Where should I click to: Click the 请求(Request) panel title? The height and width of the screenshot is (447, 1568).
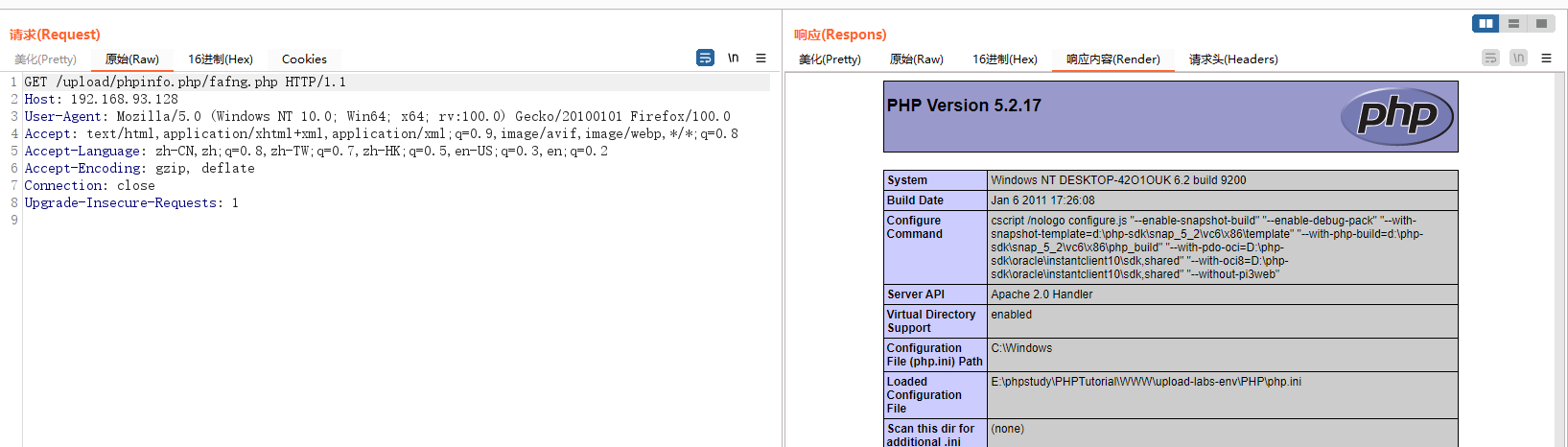pyautogui.click(x=55, y=35)
